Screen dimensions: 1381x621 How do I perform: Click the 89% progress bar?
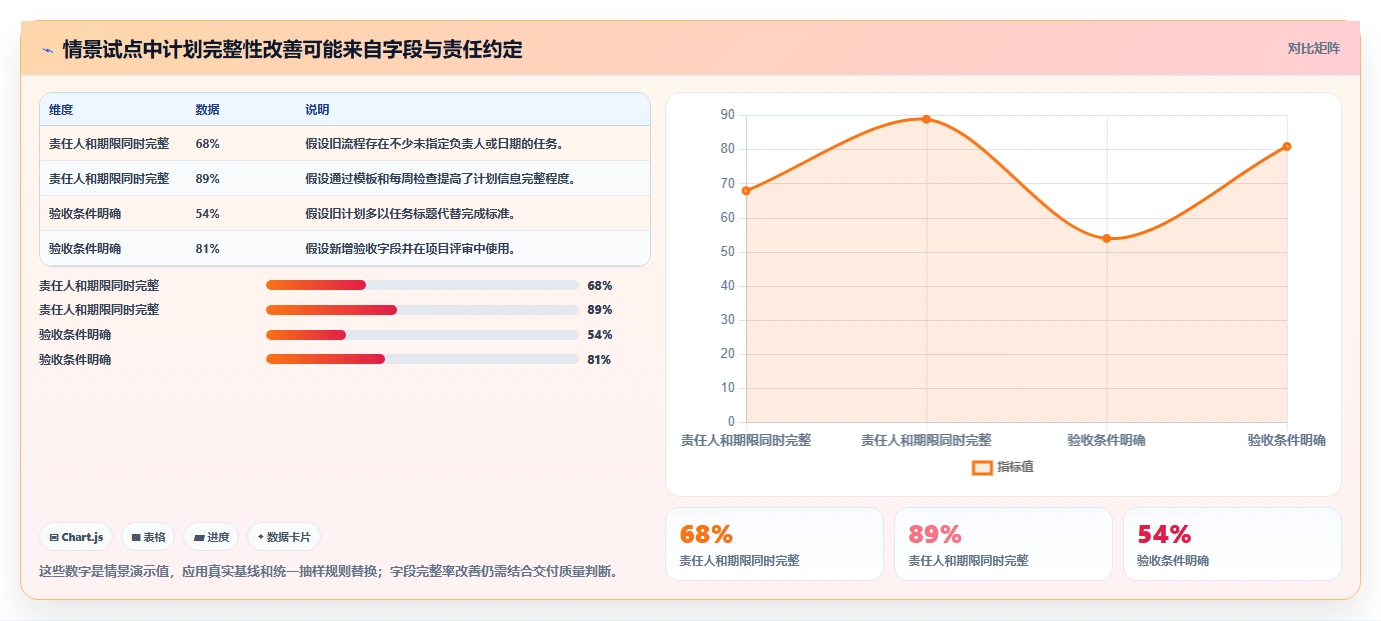422,310
